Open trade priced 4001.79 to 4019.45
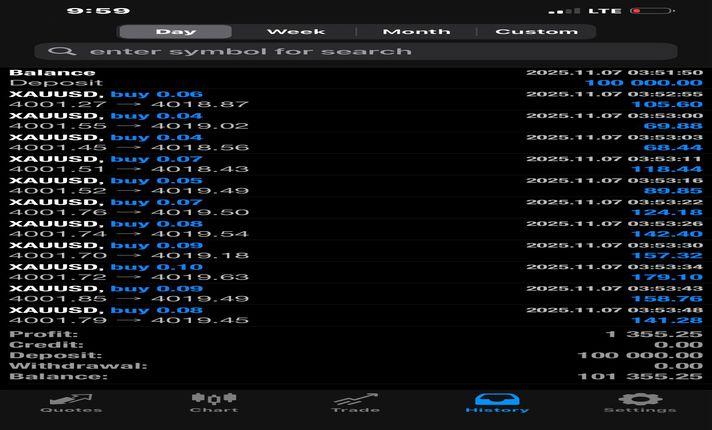 (x=356, y=315)
